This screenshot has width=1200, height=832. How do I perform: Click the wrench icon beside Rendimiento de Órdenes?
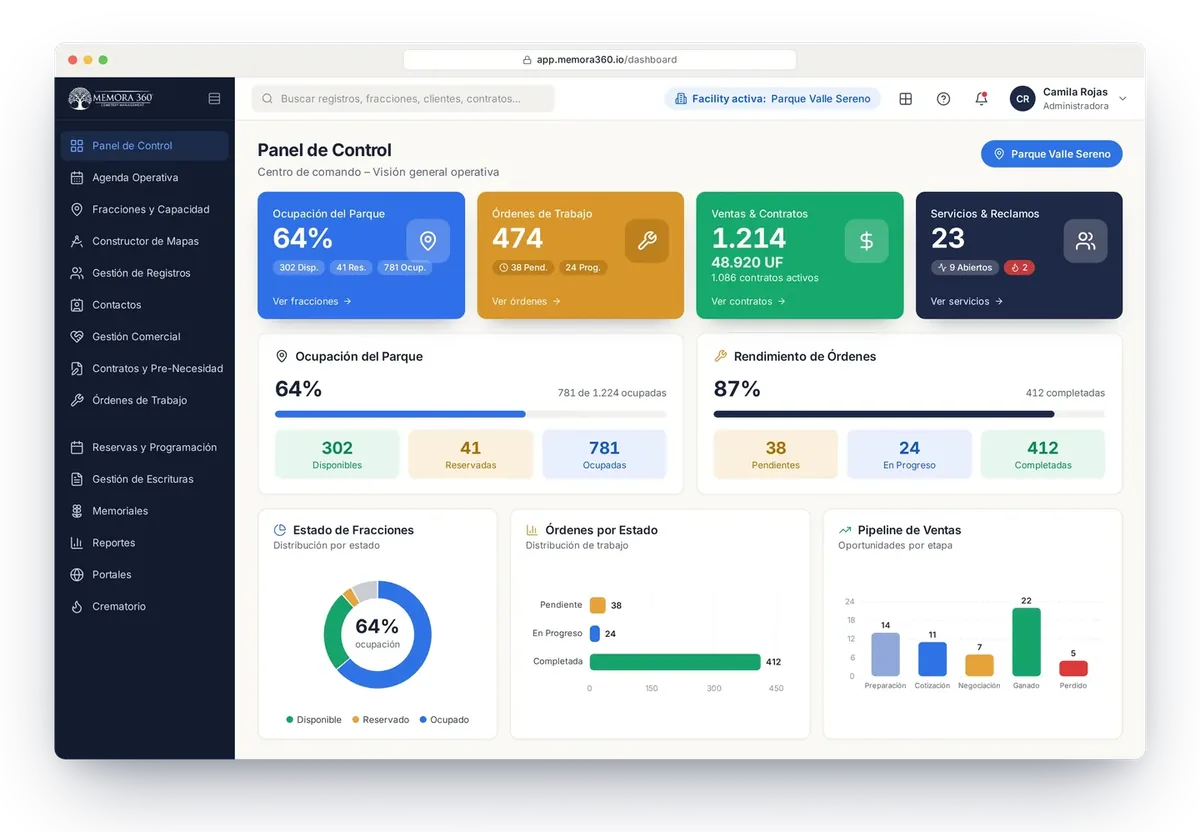720,356
